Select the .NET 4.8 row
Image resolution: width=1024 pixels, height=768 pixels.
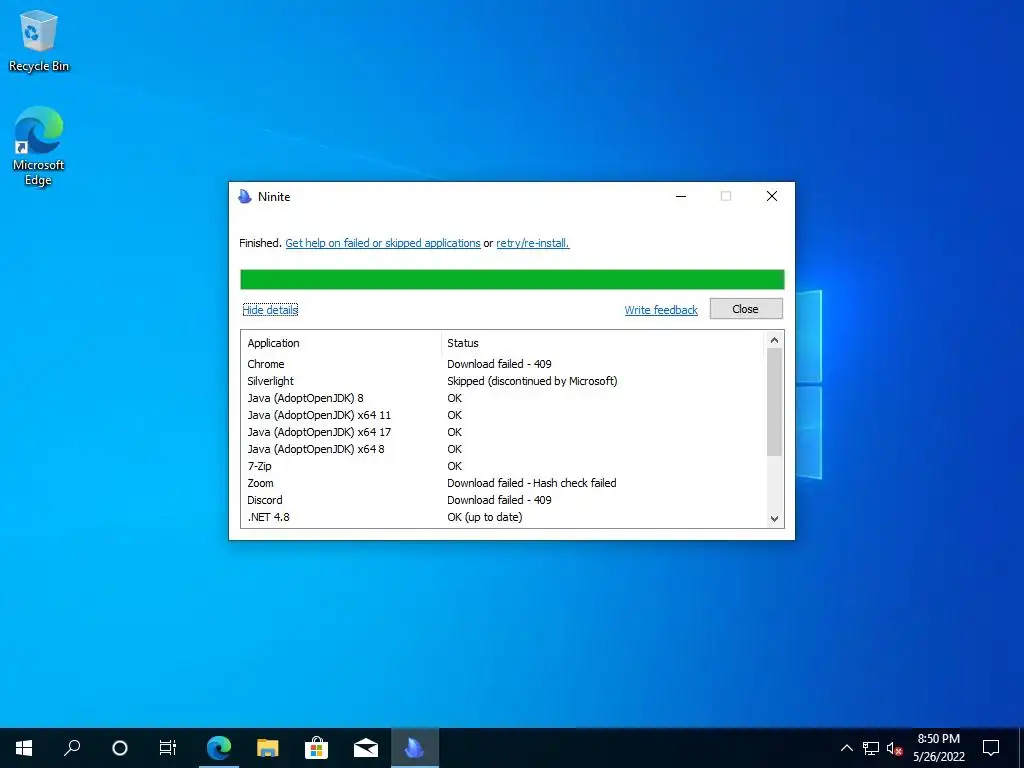[503, 517]
